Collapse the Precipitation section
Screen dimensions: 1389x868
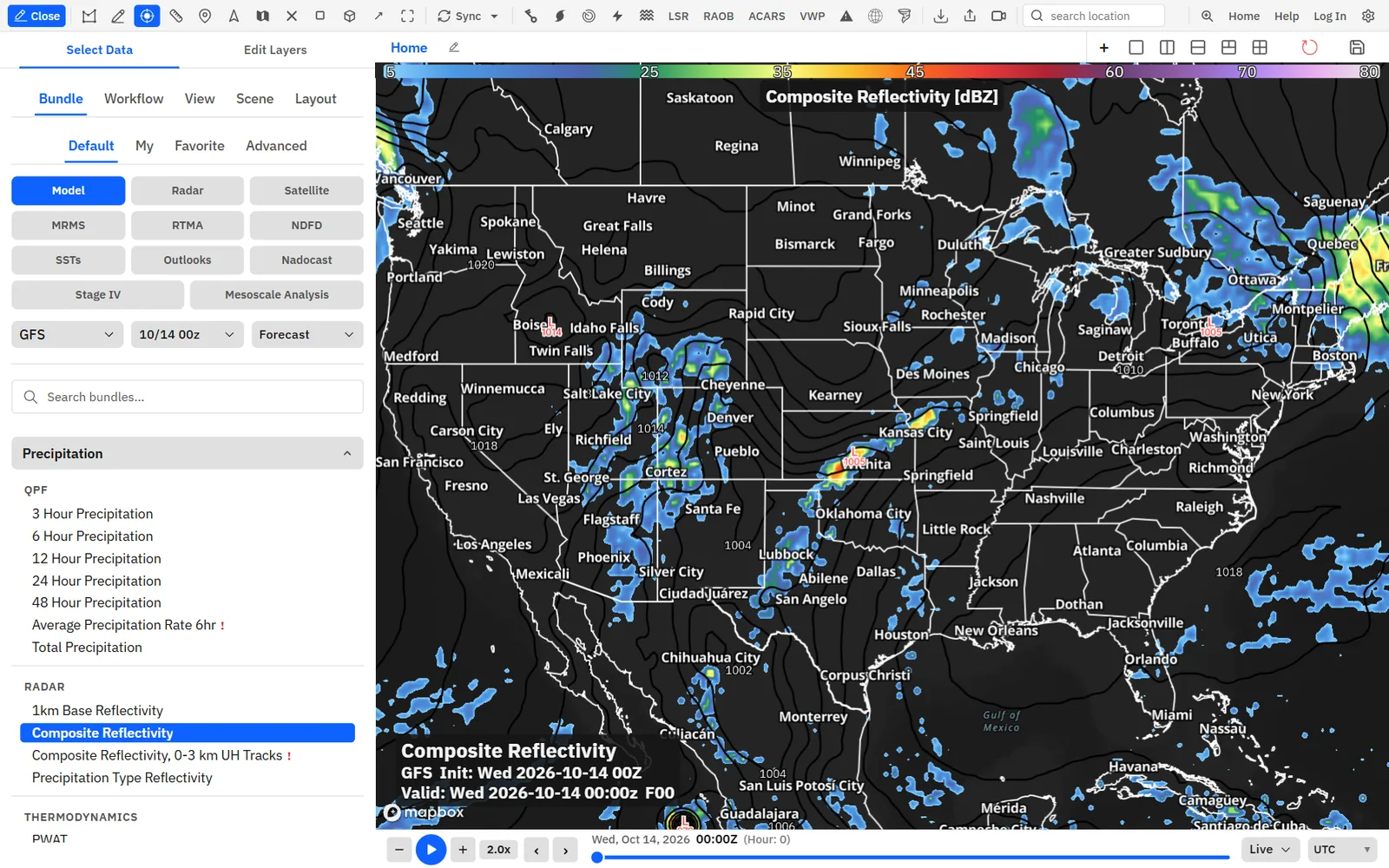pyautogui.click(x=188, y=453)
